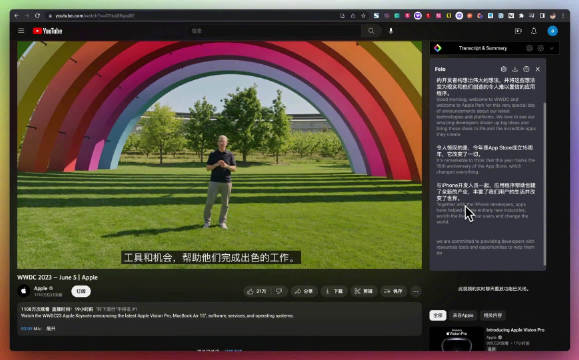
Task: Click the Chinese subtitle caption on video
Action: pyautogui.click(x=211, y=258)
